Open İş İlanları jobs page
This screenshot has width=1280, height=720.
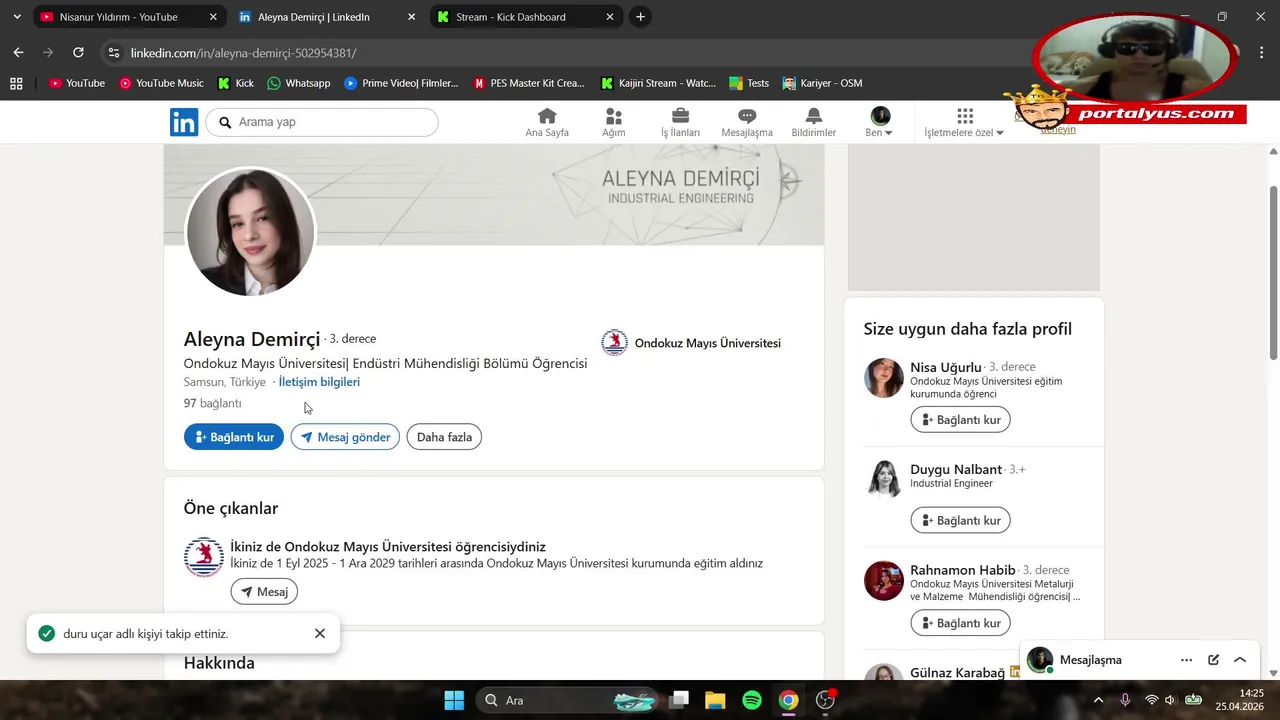tap(680, 123)
